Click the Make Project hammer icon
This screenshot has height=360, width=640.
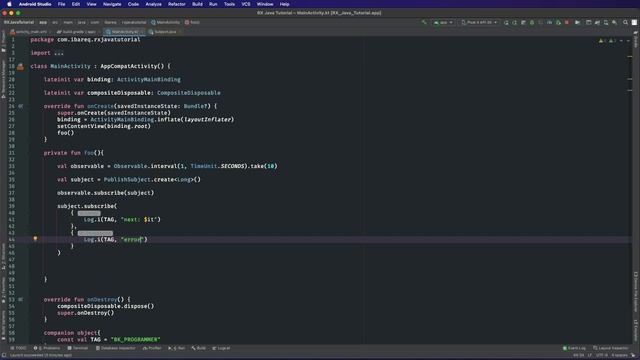424,22
